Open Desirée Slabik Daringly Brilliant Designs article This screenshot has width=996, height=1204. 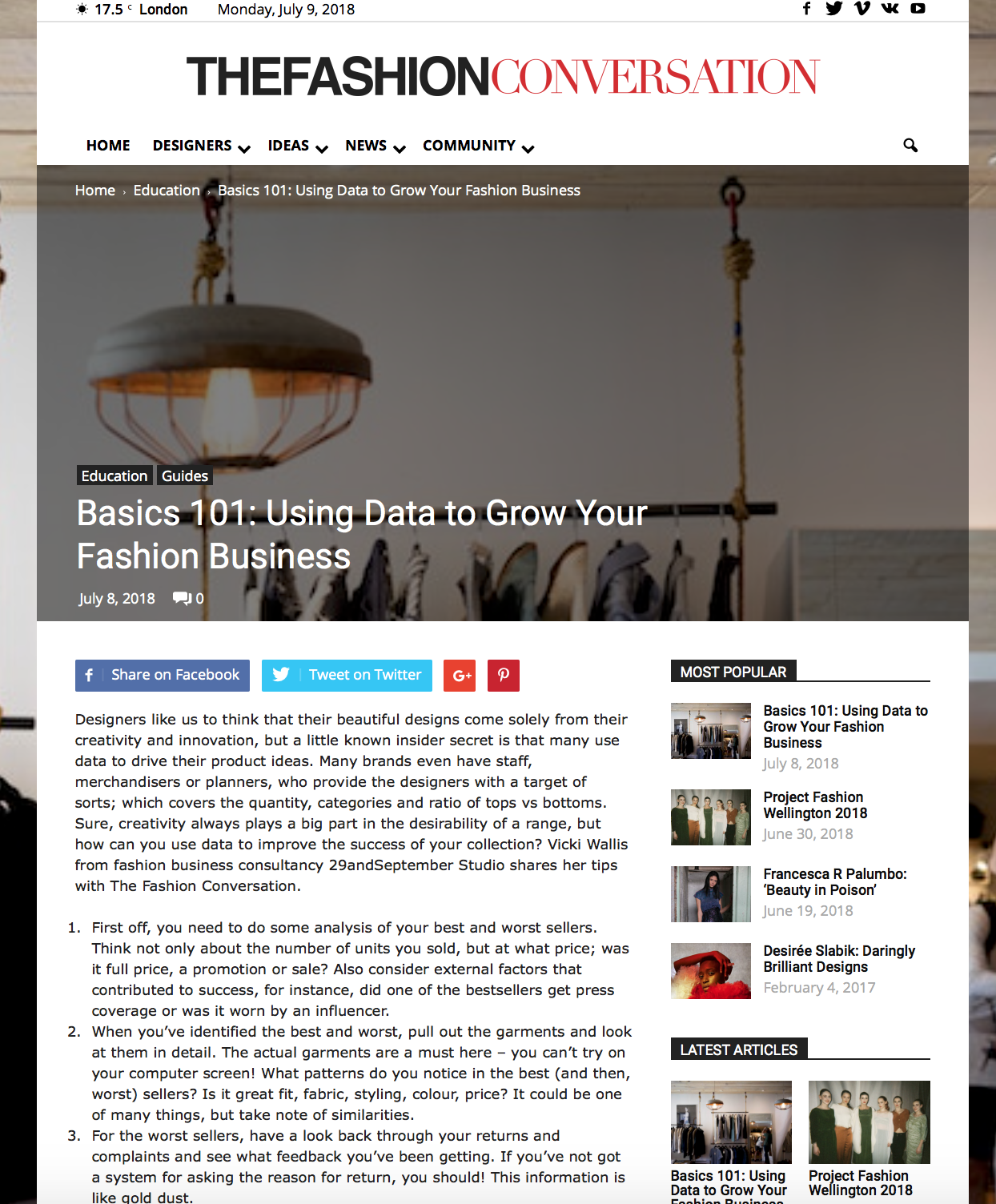[839, 958]
